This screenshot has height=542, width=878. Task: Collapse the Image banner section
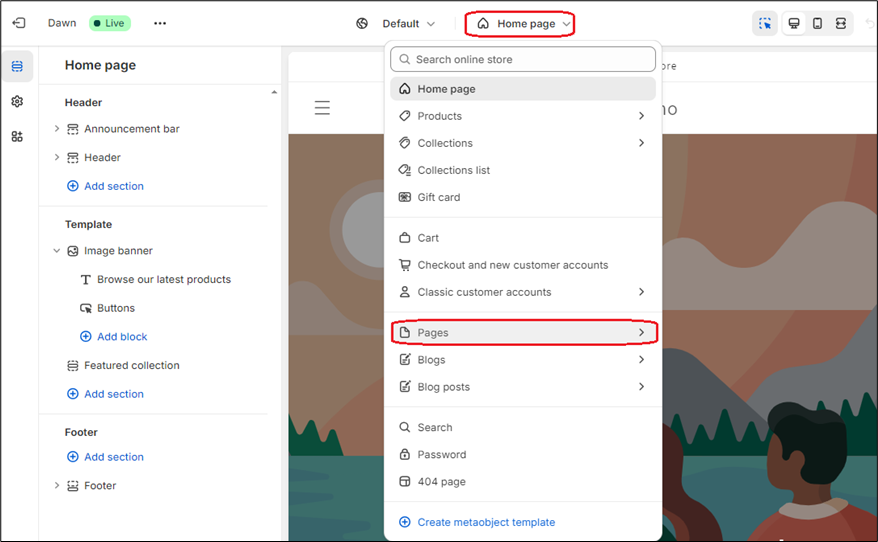tap(57, 251)
